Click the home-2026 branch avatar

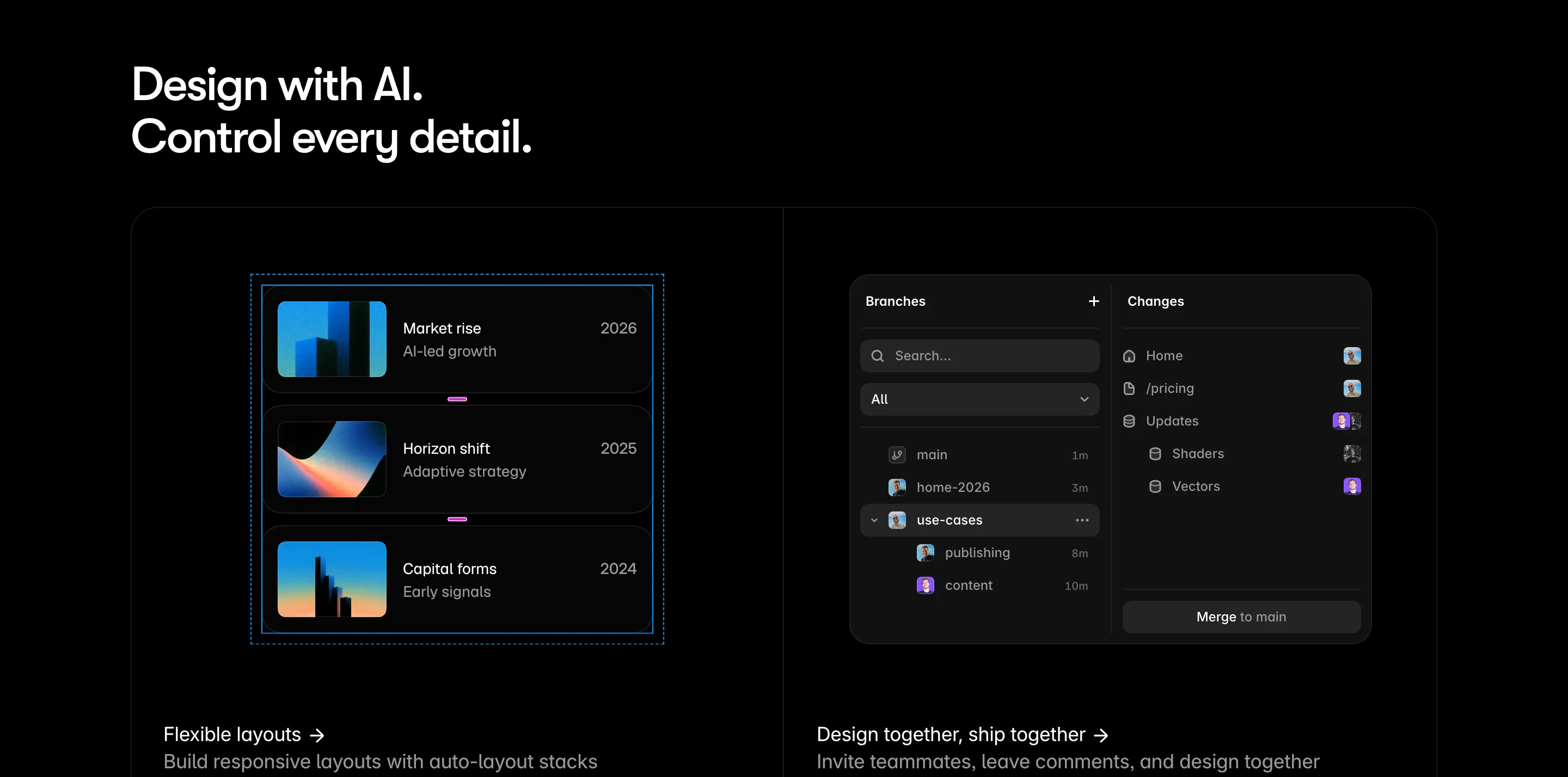coord(897,488)
